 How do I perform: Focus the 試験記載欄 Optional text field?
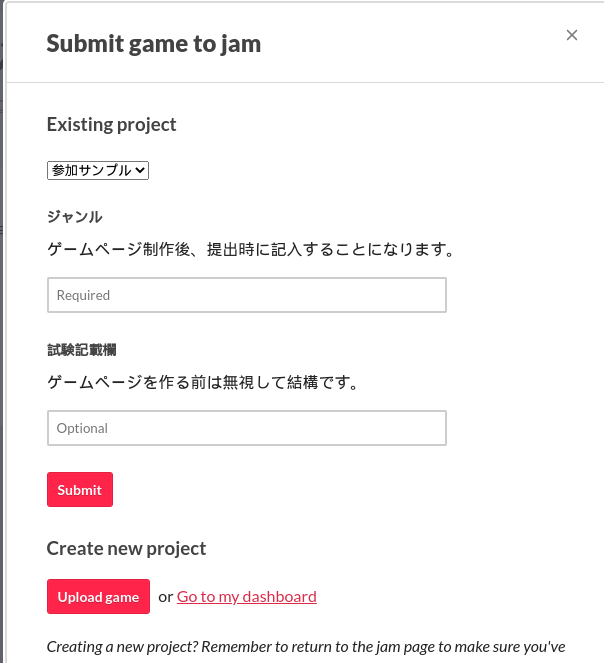click(246, 428)
